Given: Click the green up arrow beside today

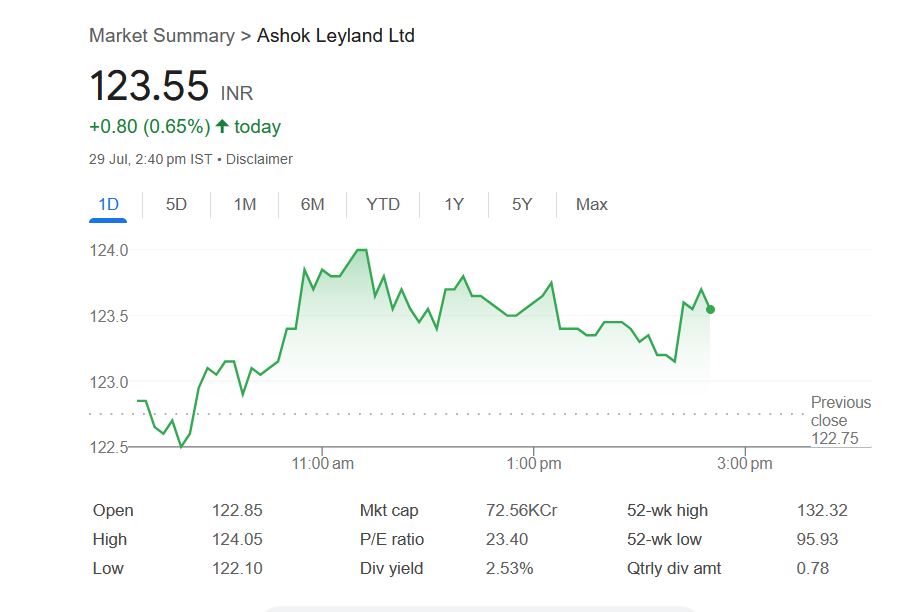Looking at the screenshot, I should [x=222, y=127].
